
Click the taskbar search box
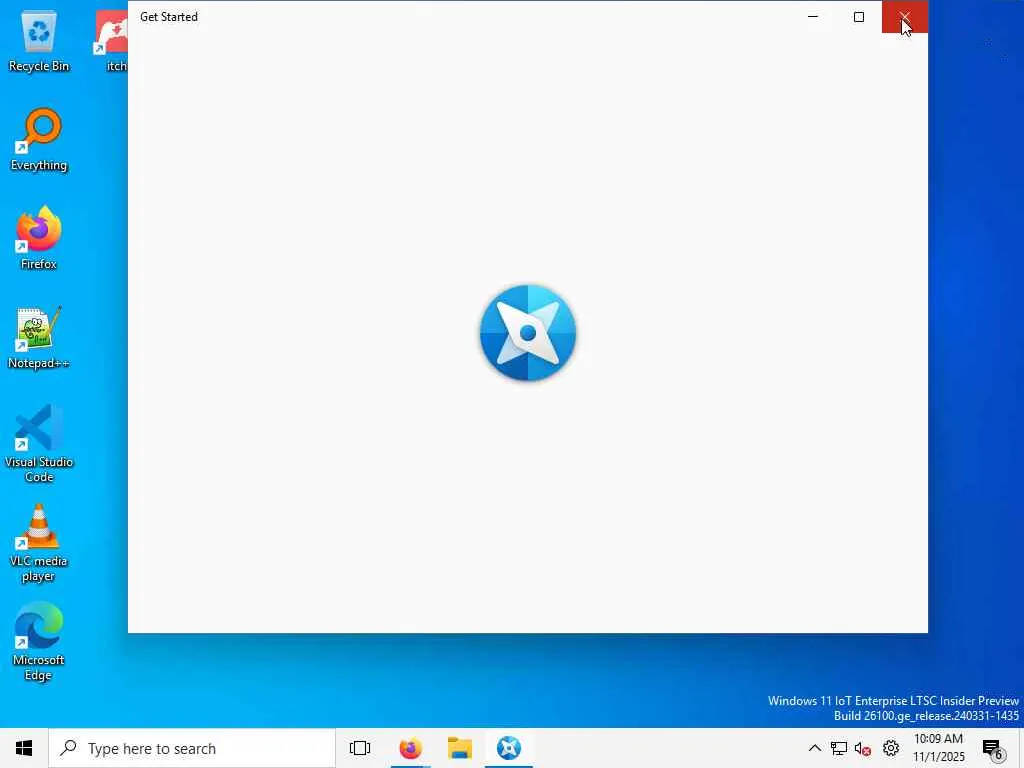pos(192,748)
